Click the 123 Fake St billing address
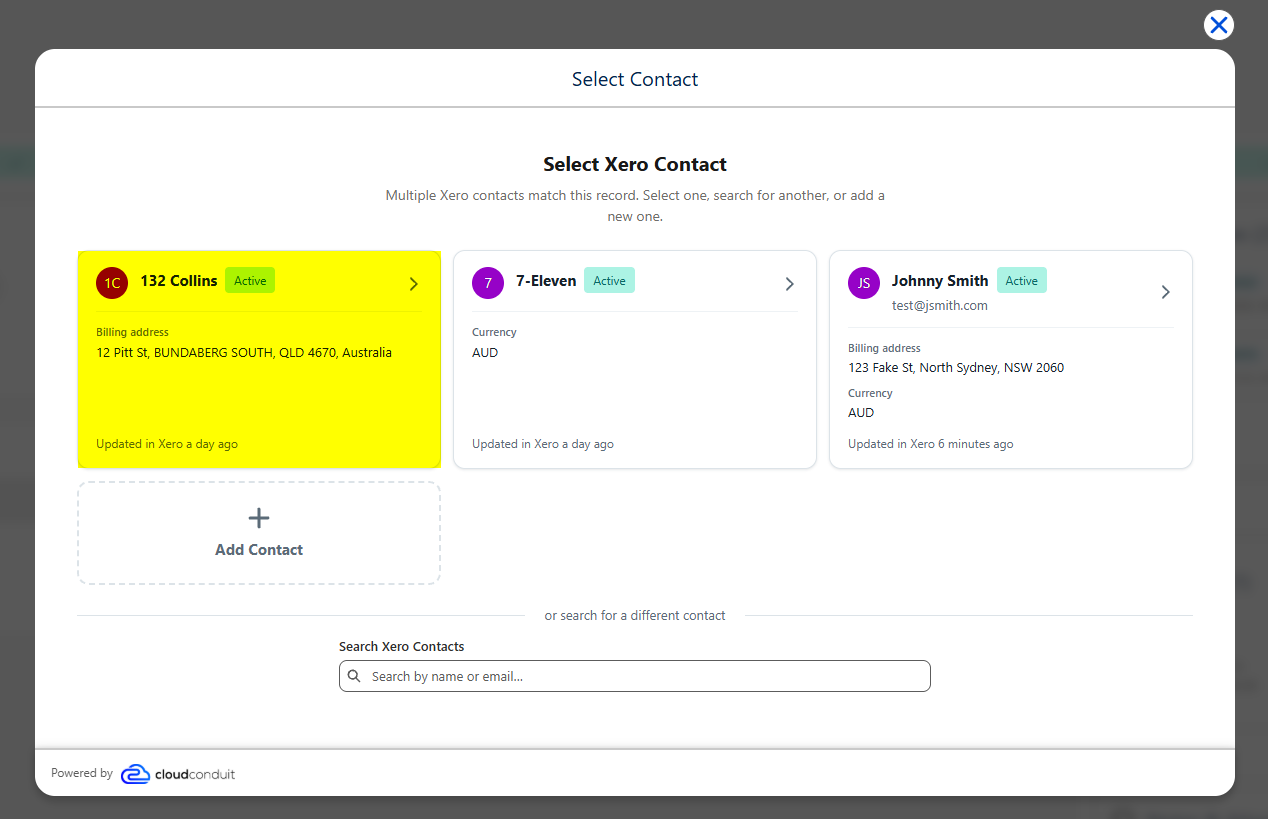 (956, 368)
